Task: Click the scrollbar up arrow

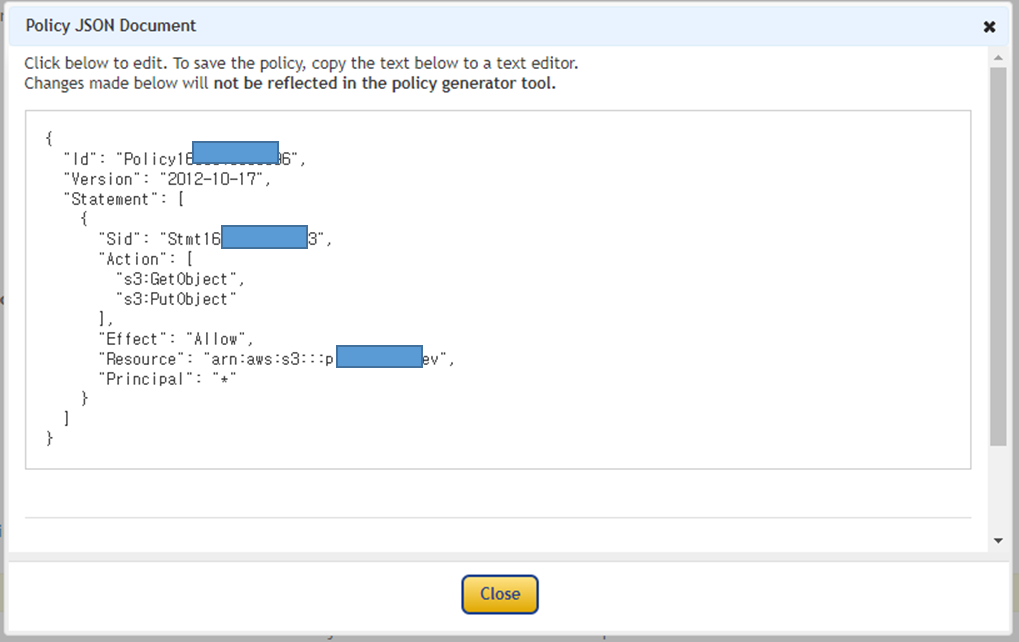Action: click(998, 58)
